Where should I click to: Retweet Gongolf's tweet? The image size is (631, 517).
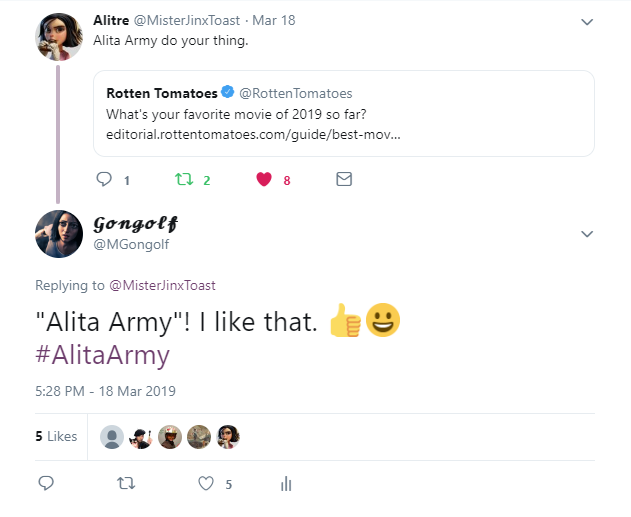(x=125, y=484)
